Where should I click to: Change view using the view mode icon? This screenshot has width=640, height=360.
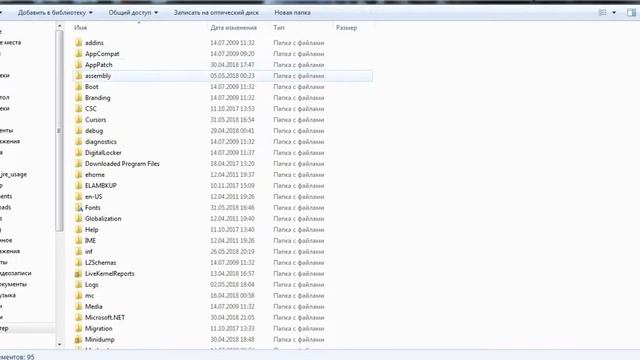click(602, 13)
